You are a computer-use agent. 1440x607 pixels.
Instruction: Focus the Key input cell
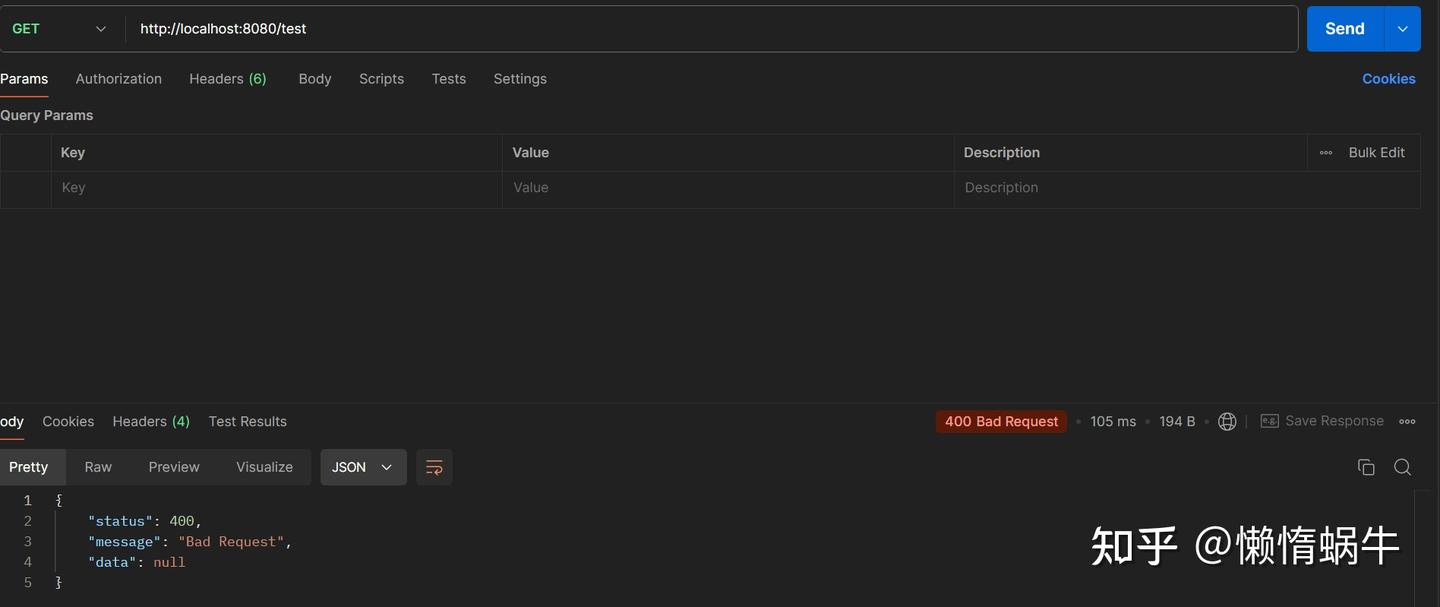pyautogui.click(x=275, y=188)
